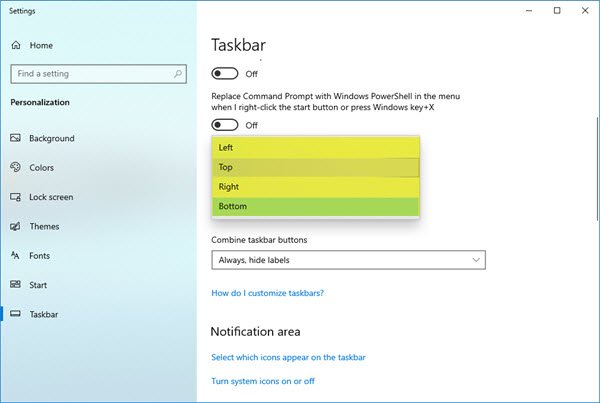Toggle the switch directly under the Taskbar heading
This screenshot has height=403, width=600.
click(x=225, y=73)
